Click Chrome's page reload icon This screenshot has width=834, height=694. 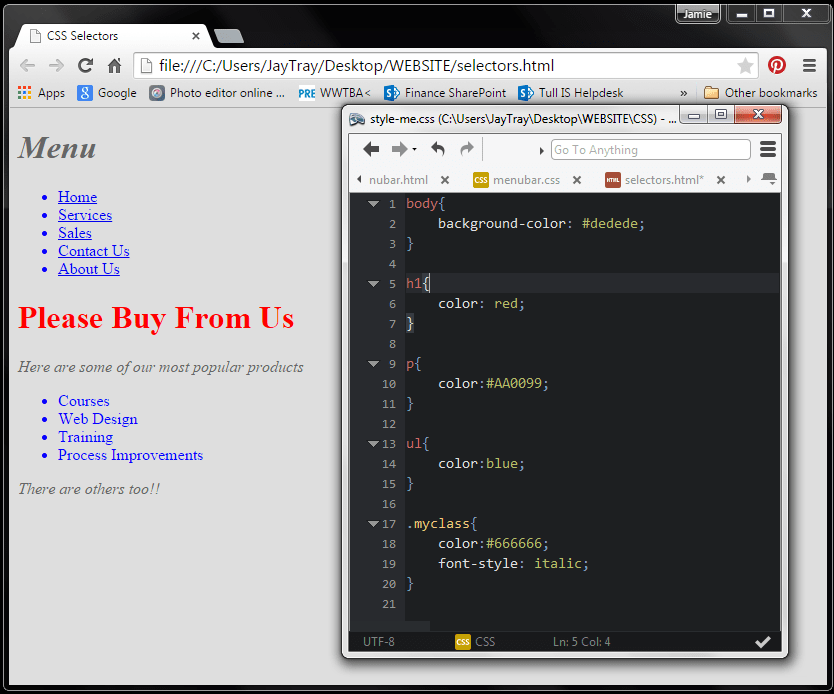click(85, 64)
